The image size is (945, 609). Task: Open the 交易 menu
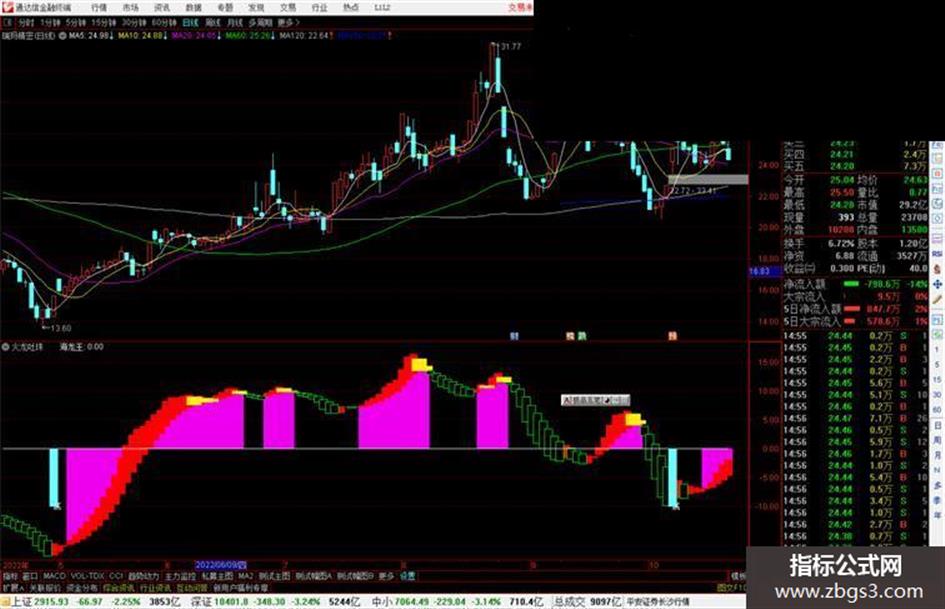pos(288,7)
